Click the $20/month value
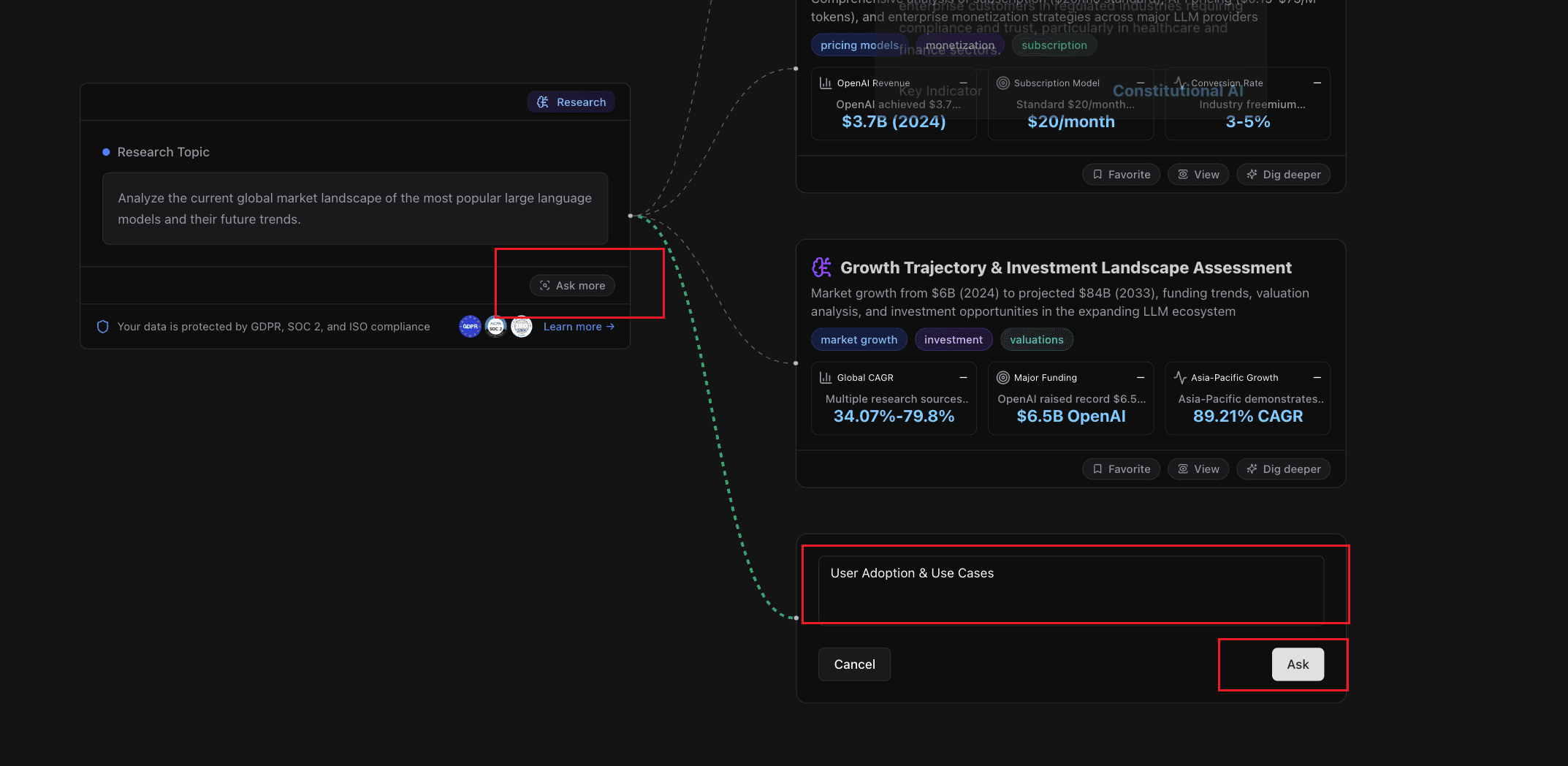 (x=1071, y=122)
